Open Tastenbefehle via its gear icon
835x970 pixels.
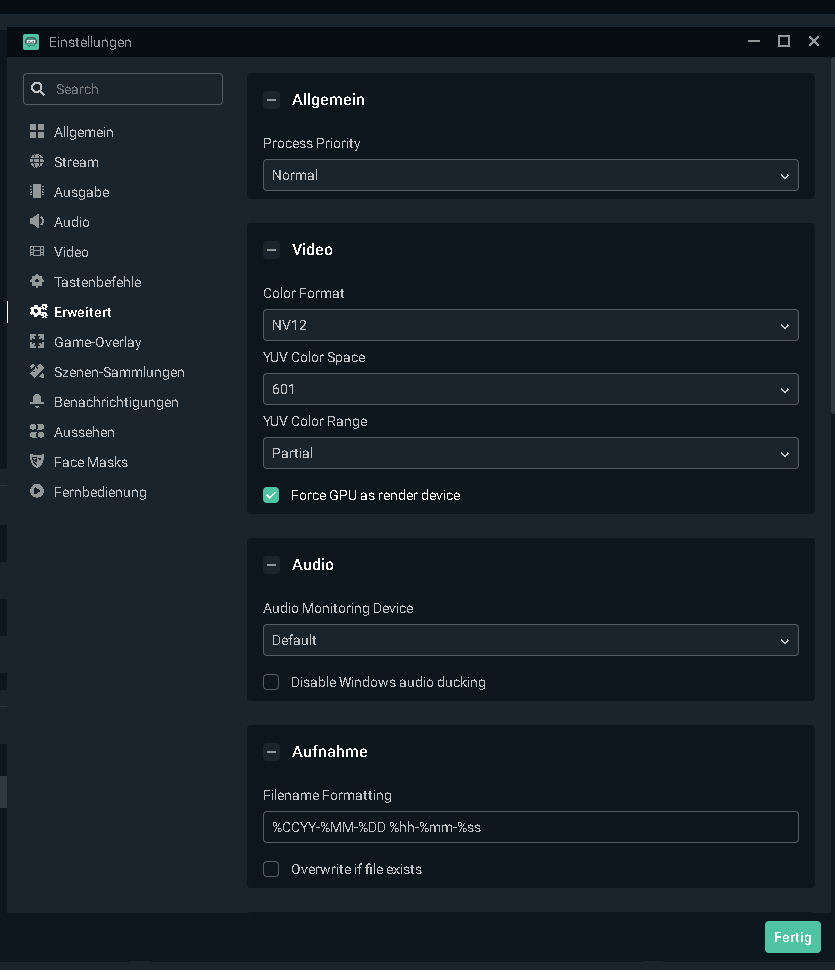tap(37, 282)
